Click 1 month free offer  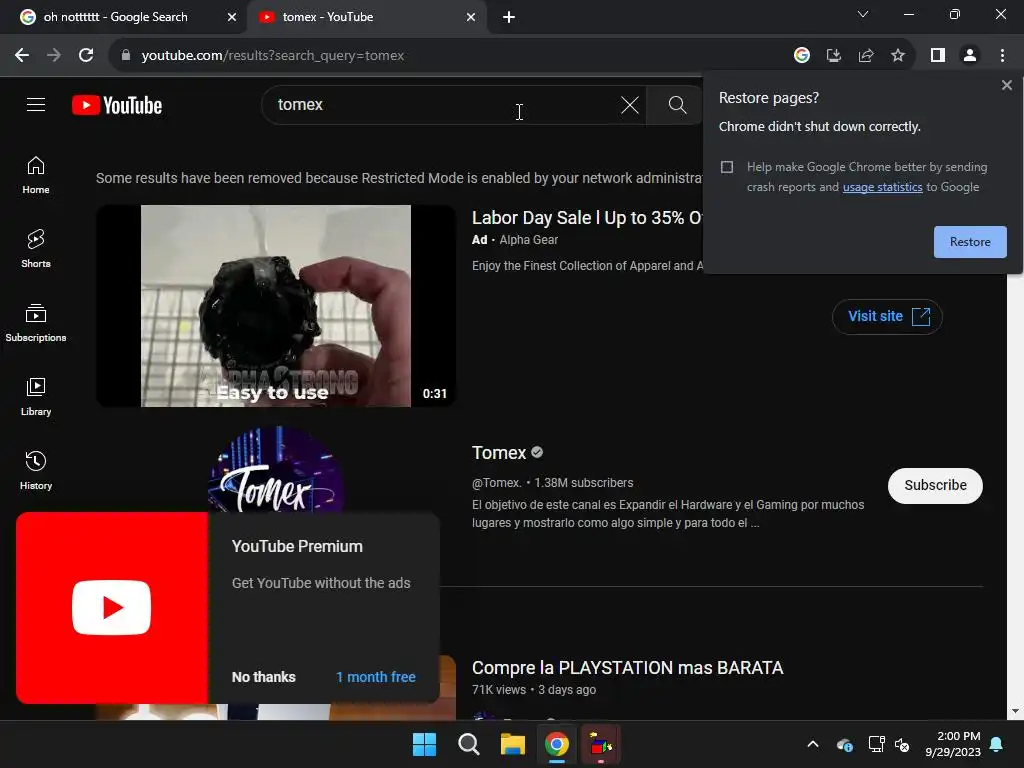(376, 677)
